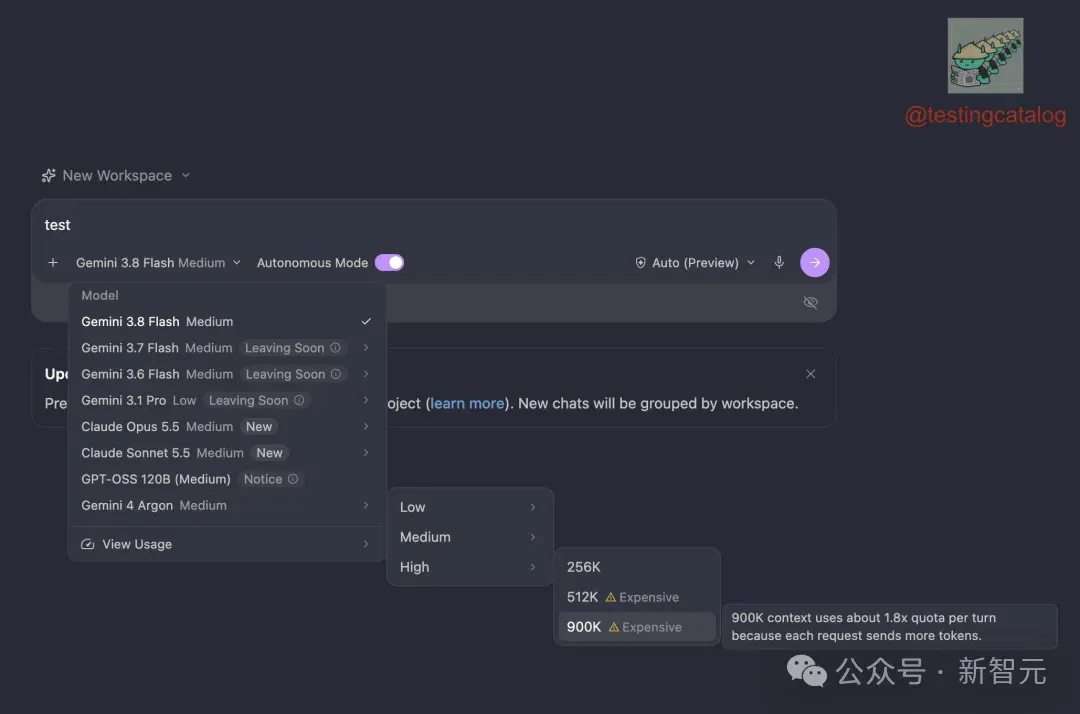Expand the Auto (Preview) dropdown

tap(695, 262)
